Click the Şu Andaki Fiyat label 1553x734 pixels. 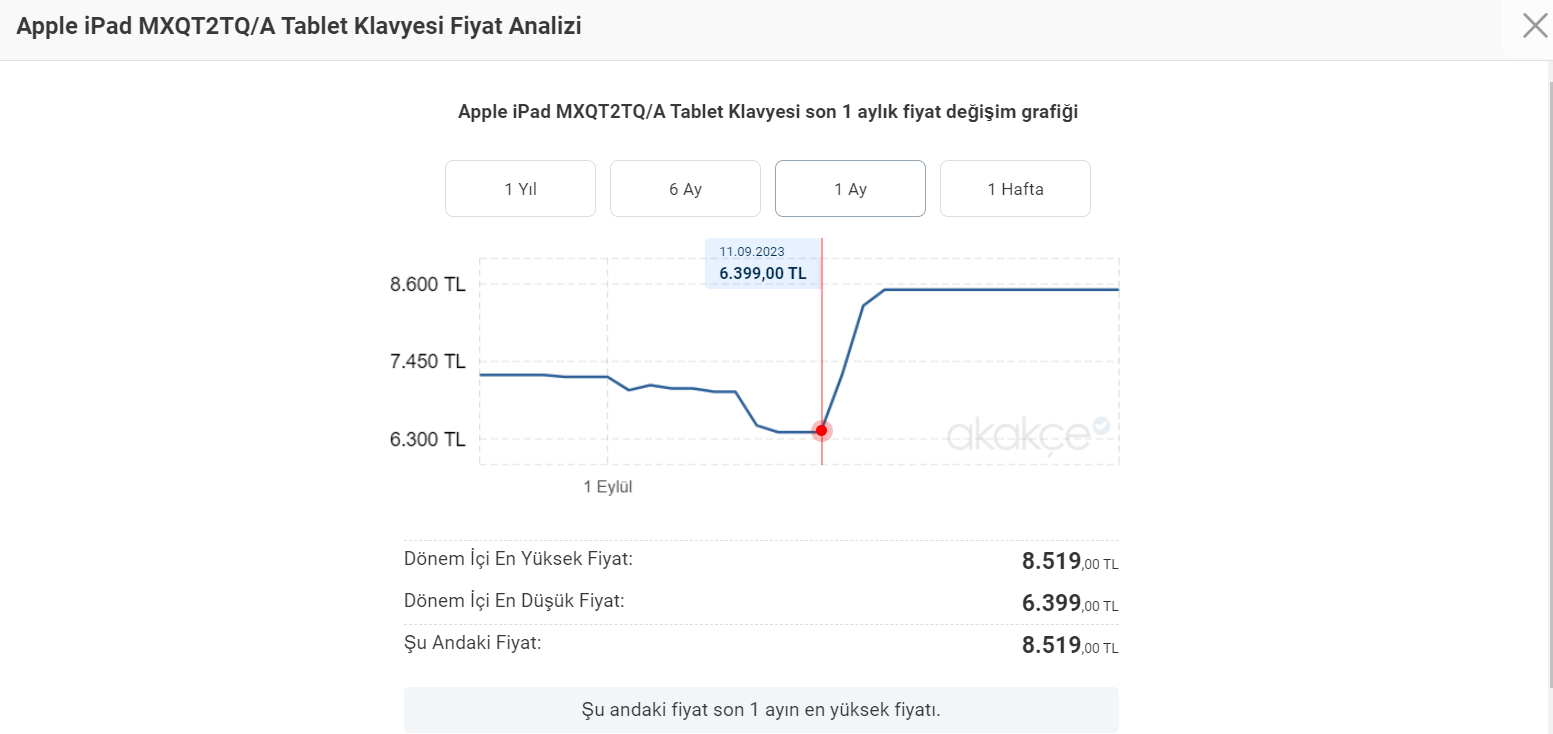[x=472, y=643]
